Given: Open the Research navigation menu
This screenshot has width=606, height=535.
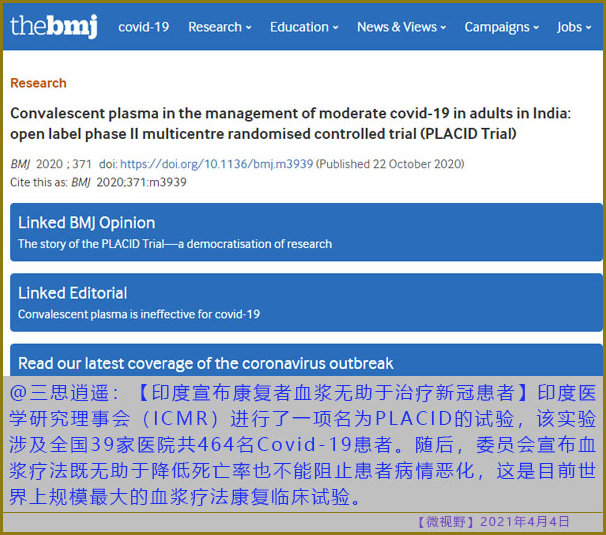Looking at the screenshot, I should [220, 27].
